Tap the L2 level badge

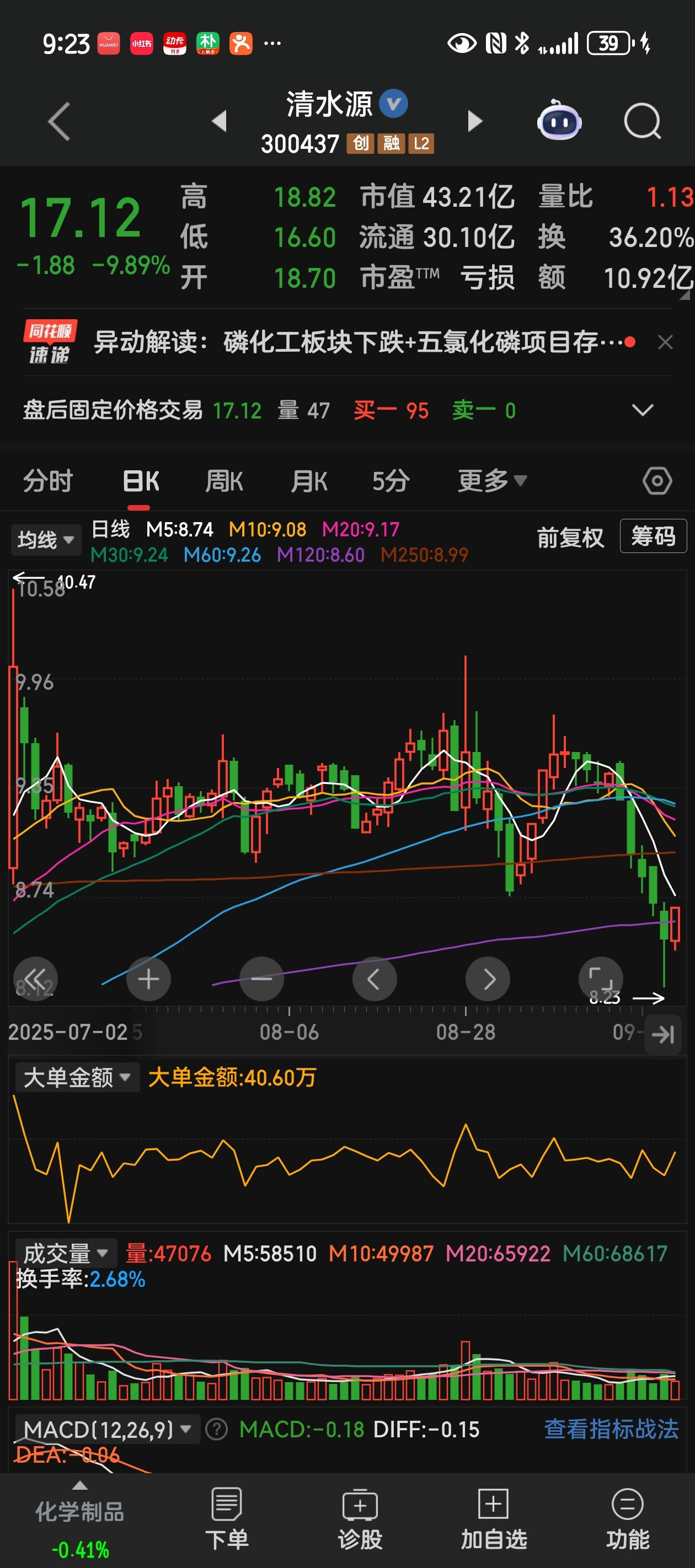pyautogui.click(x=421, y=144)
